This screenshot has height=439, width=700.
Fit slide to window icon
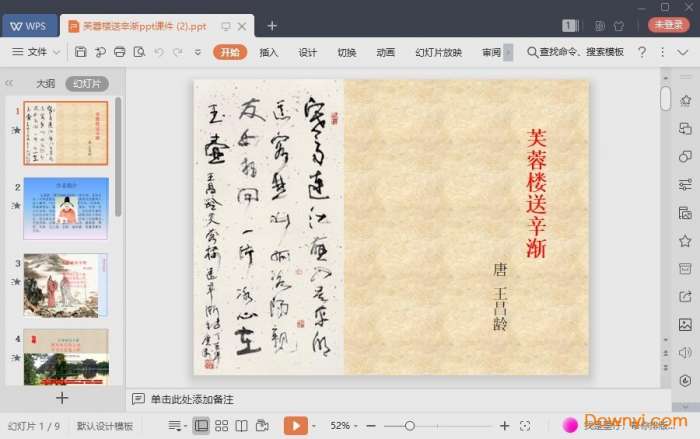(525, 426)
